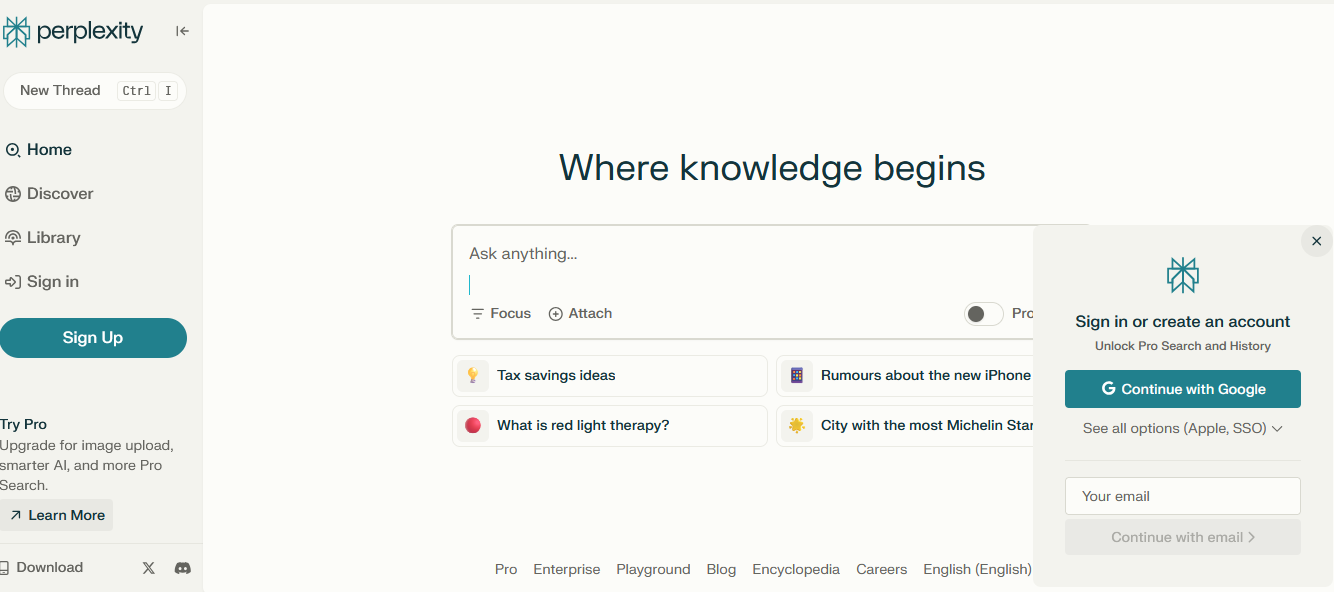Open the Focus options
The height and width of the screenshot is (592, 1334).
pyautogui.click(x=501, y=314)
